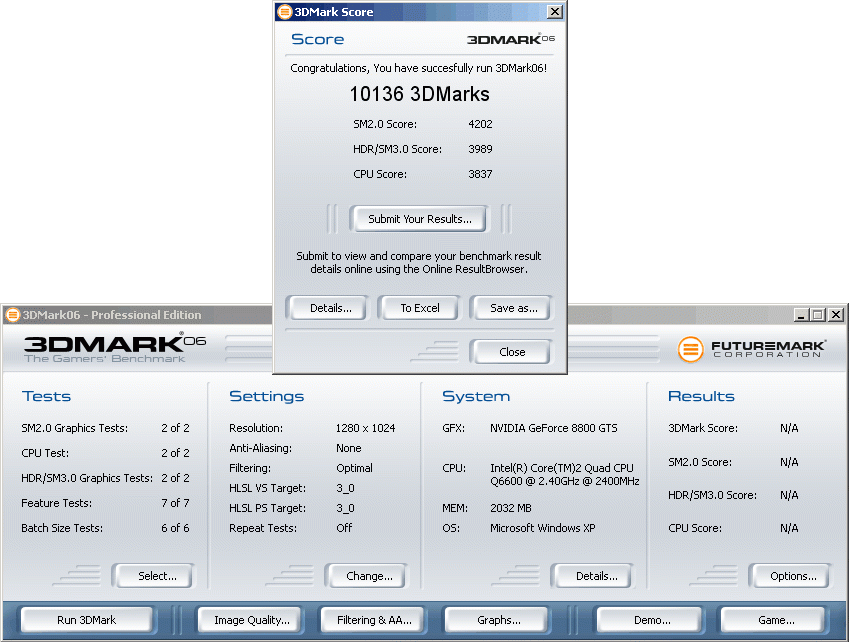
Task: Export results with To Excel button
Action: click(420, 308)
